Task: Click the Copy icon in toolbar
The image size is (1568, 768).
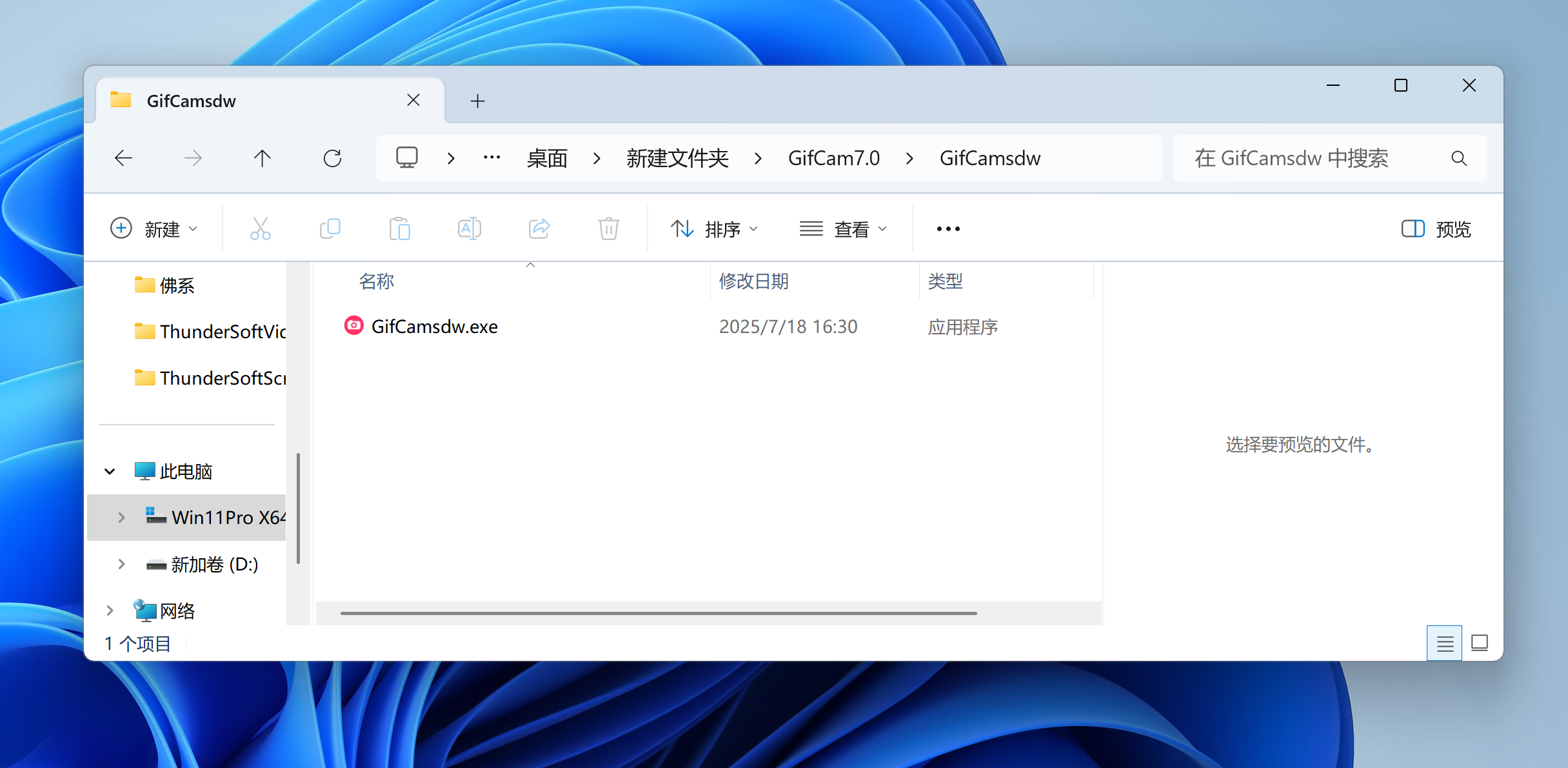Action: (330, 228)
